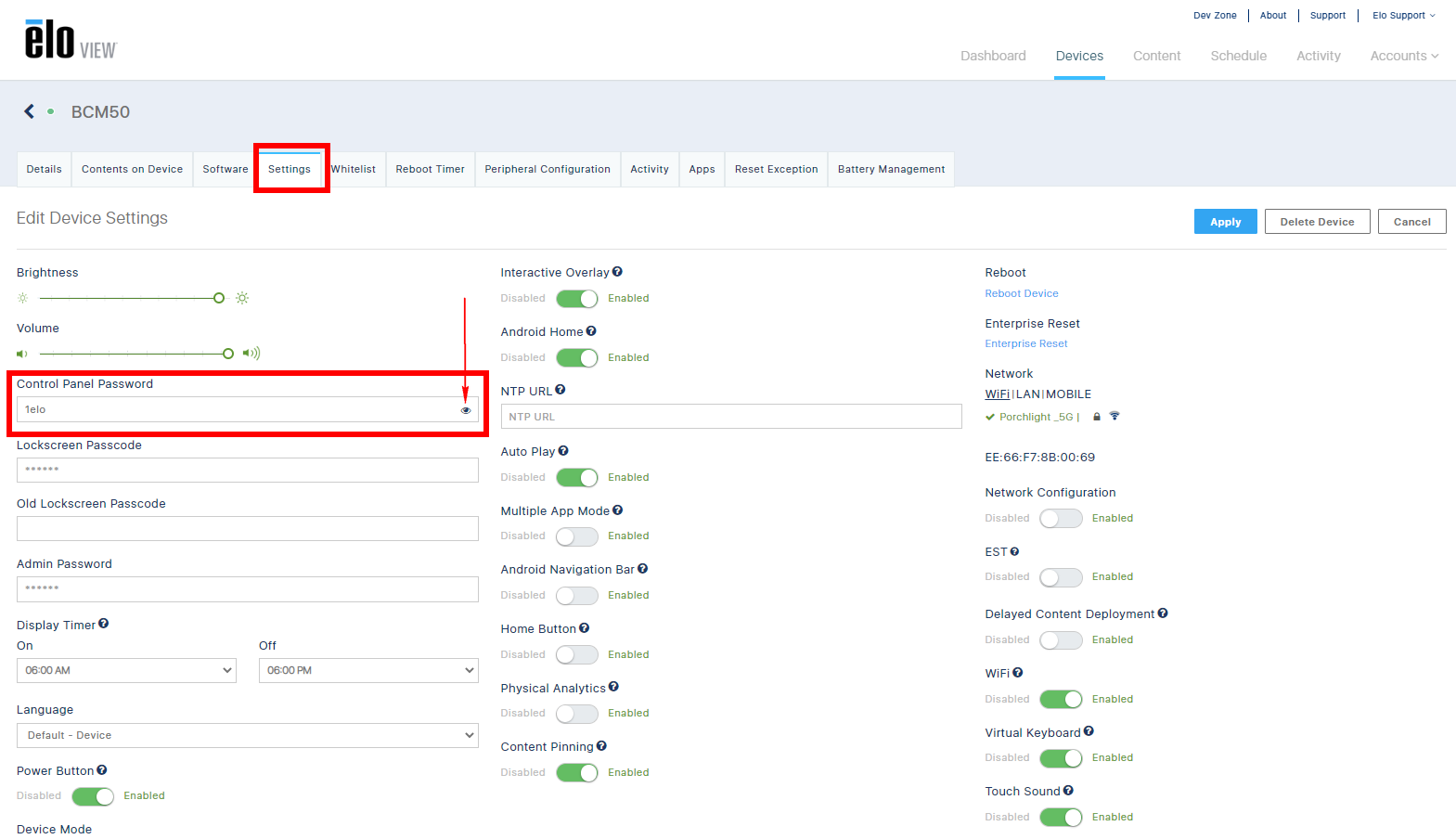This screenshot has height=839, width=1456.
Task: Click the high brightness sun icon
Action: [x=242, y=298]
